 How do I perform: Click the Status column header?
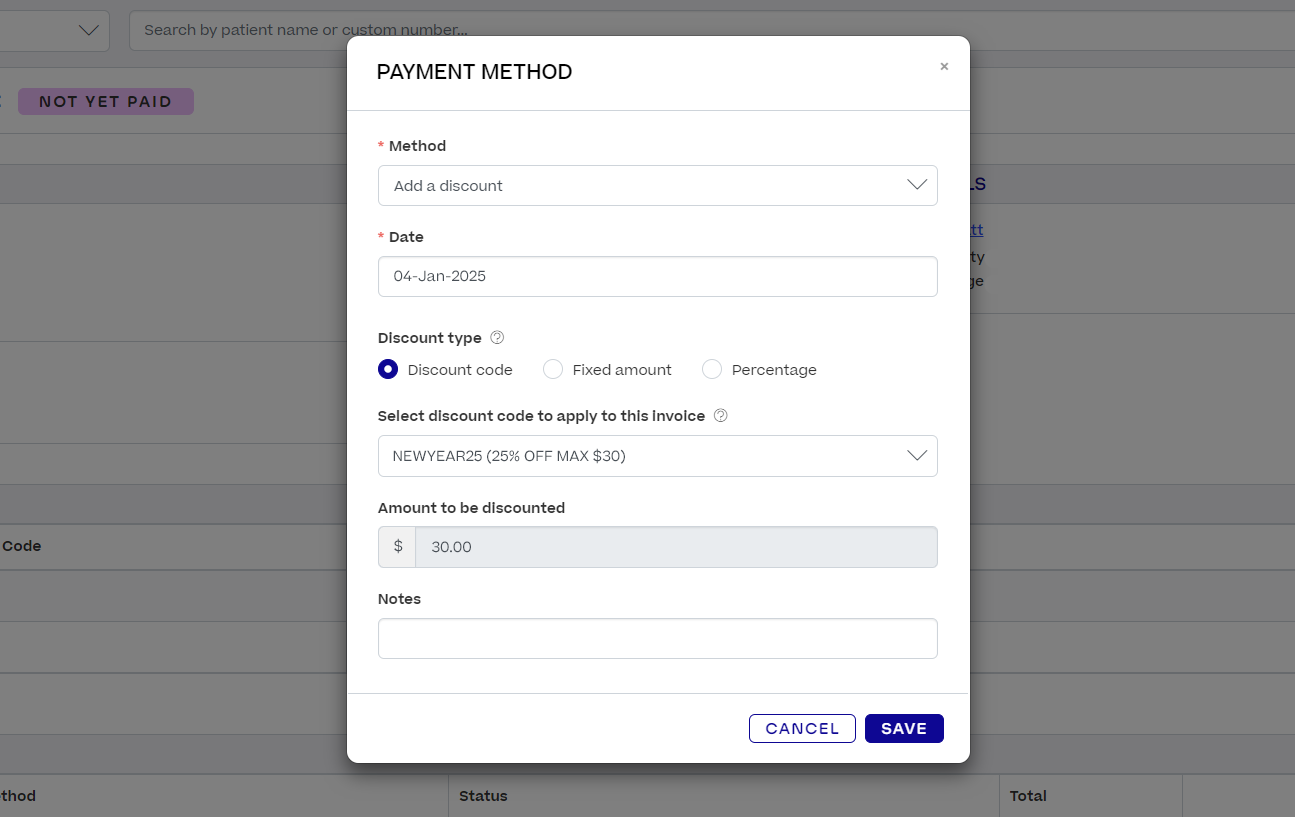(483, 795)
